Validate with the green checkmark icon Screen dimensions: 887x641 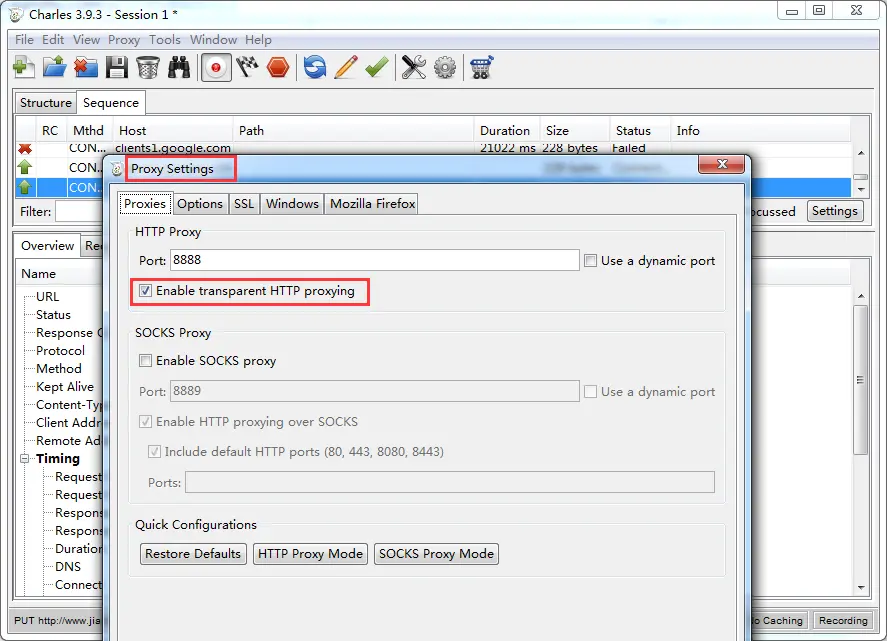pos(377,67)
